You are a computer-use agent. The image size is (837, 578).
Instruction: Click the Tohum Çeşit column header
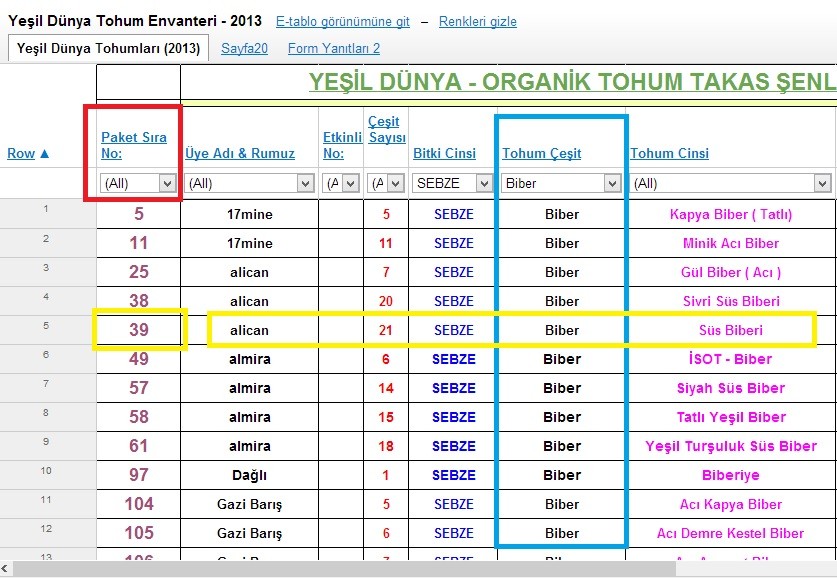(x=541, y=153)
